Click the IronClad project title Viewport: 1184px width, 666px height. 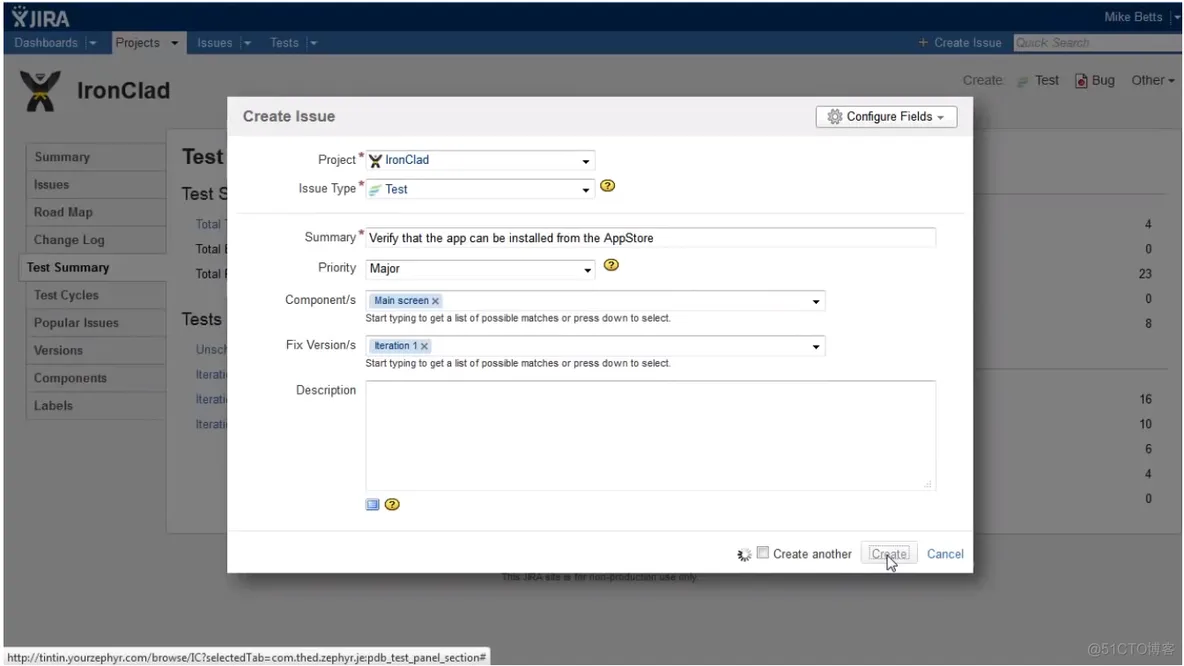[x=123, y=91]
